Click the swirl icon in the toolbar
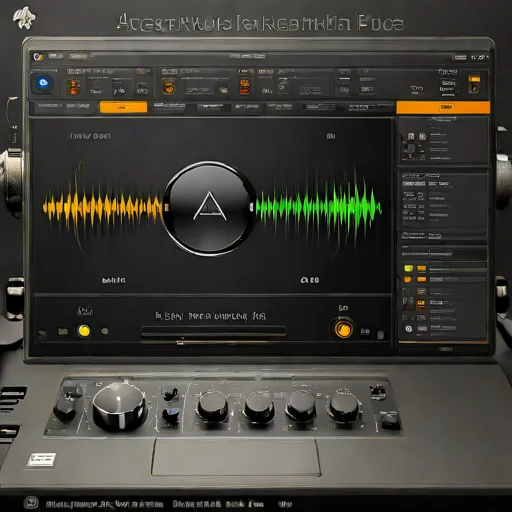Viewport: 512px width, 512px height. point(283,85)
